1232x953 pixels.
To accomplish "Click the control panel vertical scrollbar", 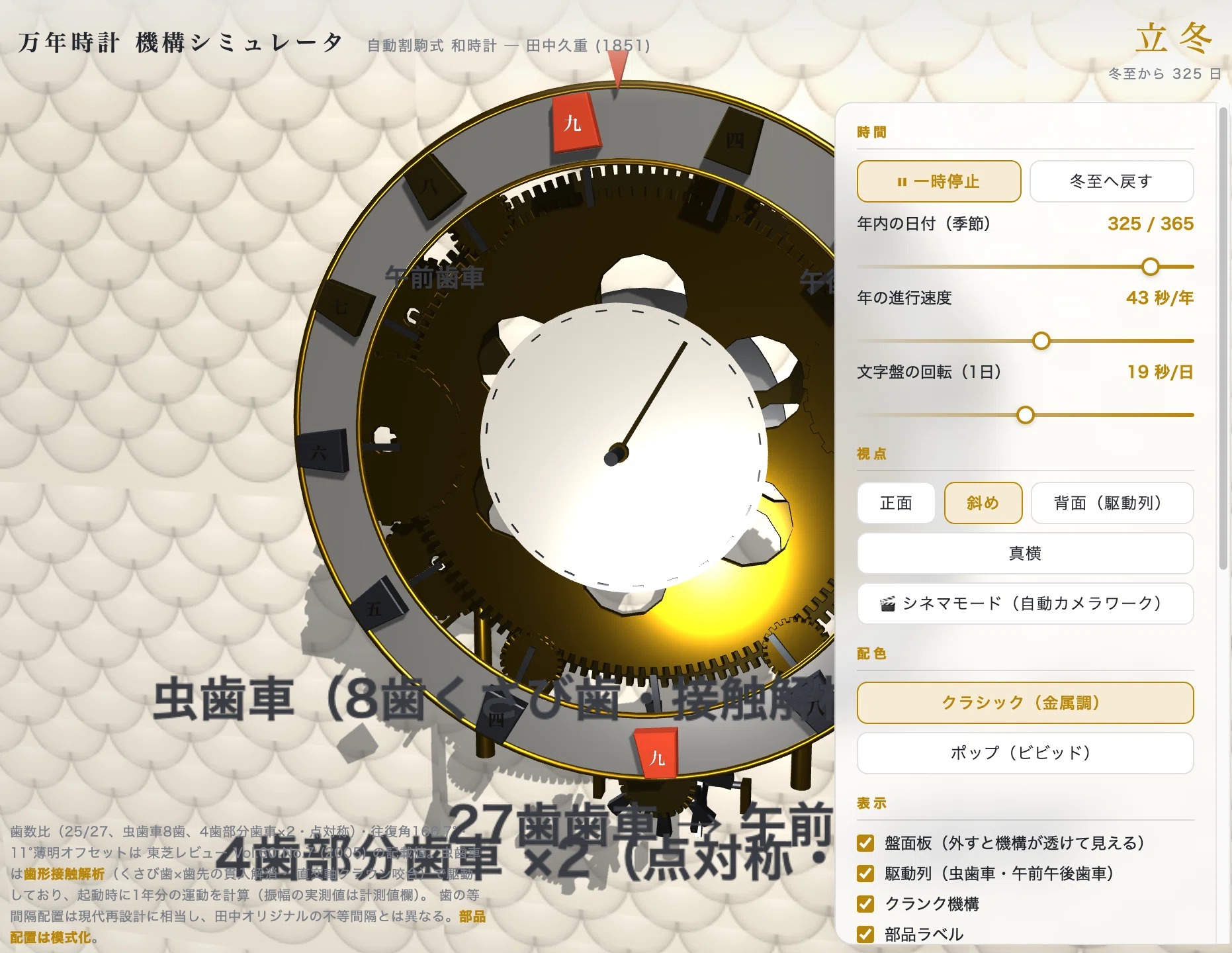I will pos(1223,338).
